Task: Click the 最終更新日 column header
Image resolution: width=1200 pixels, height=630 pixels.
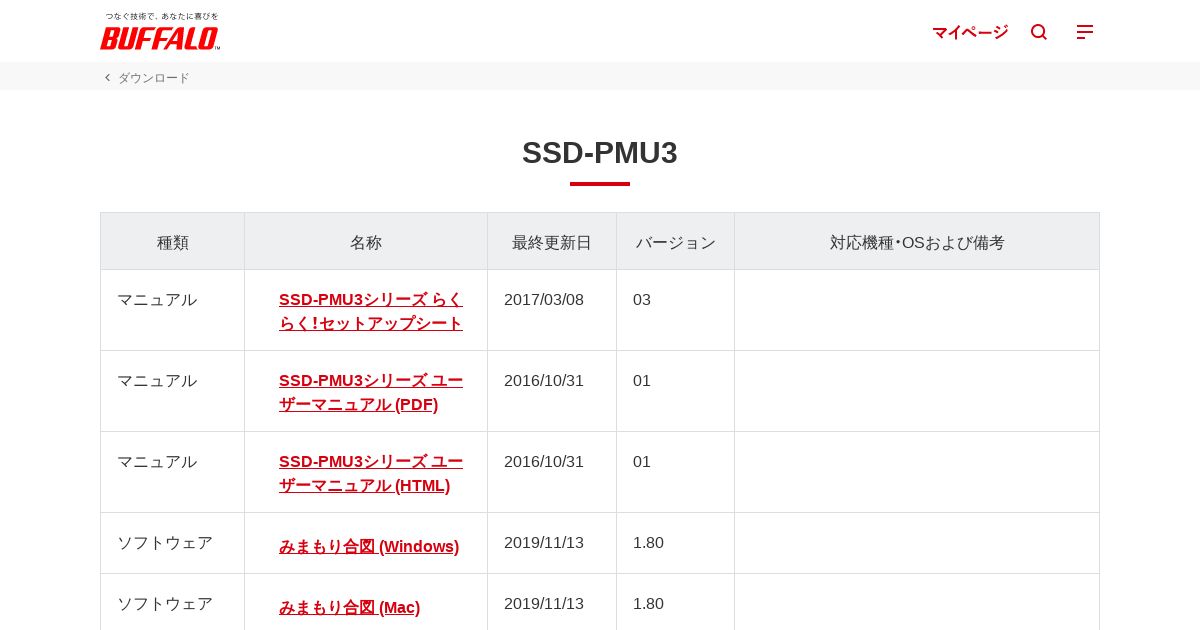Action: 551,242
